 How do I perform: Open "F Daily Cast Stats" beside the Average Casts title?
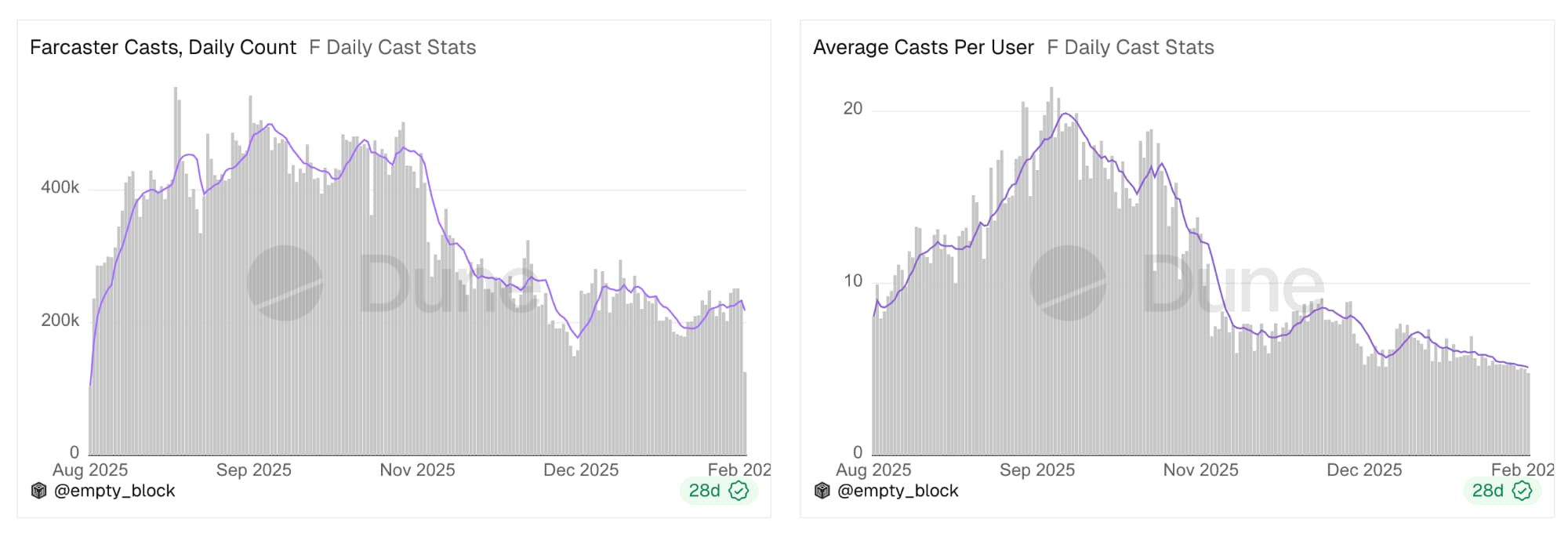click(1130, 48)
